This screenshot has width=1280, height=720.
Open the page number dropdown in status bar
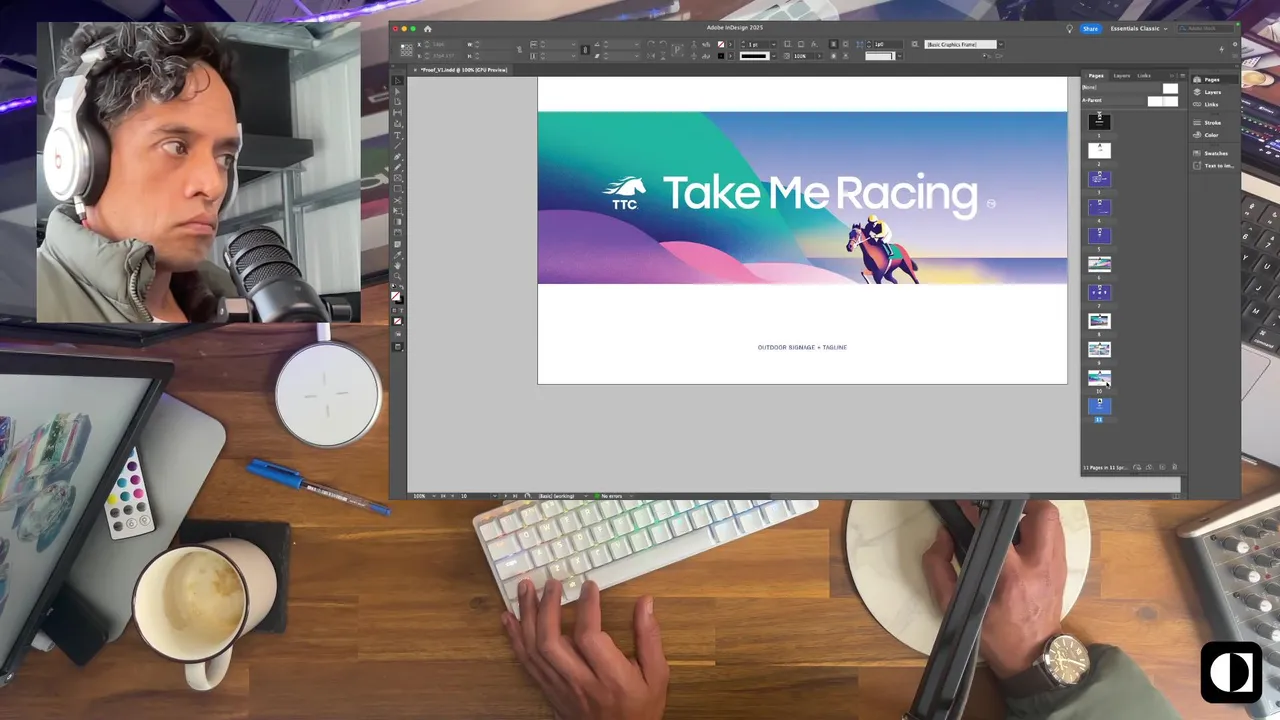tap(495, 496)
